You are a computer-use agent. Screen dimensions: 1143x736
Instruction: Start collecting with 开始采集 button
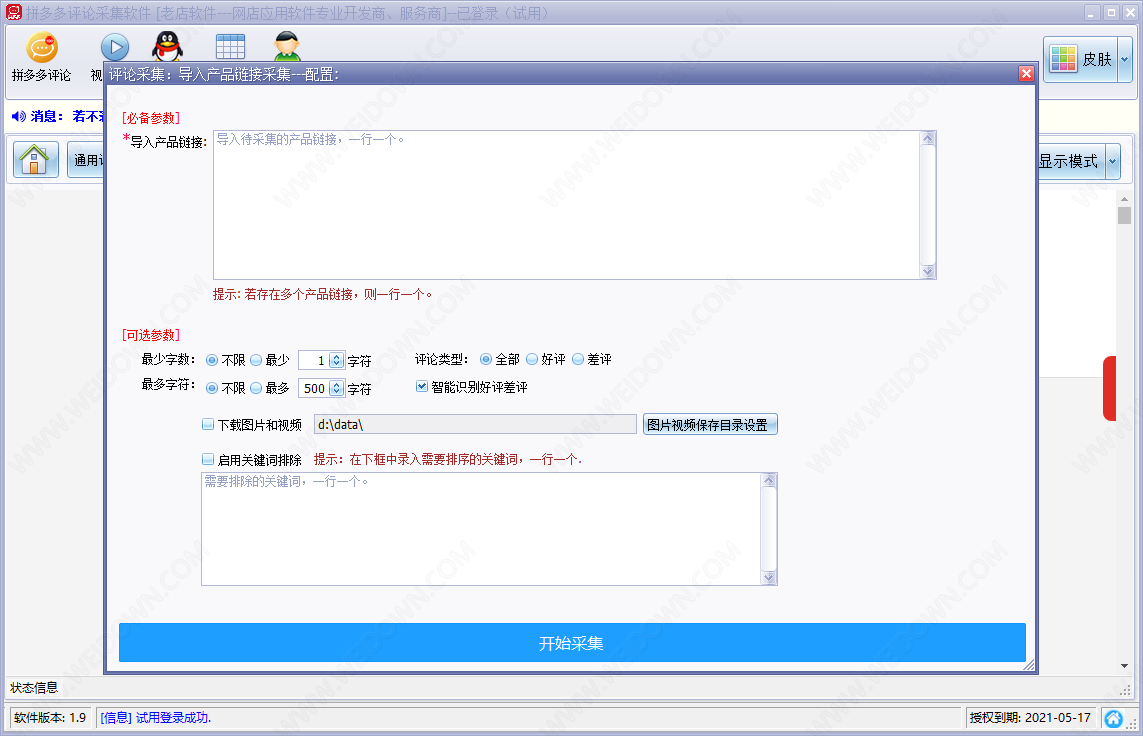[572, 643]
